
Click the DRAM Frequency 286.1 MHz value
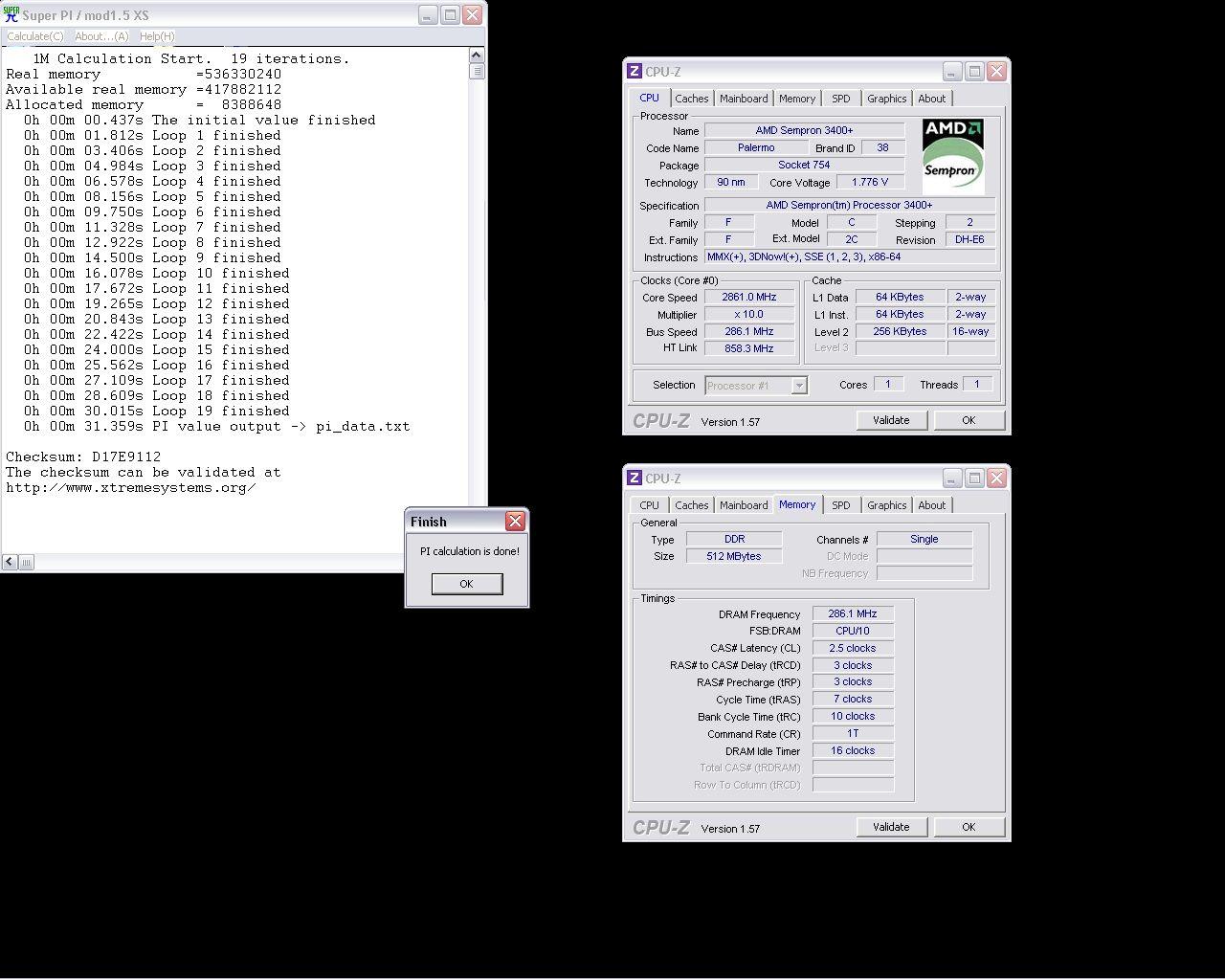point(853,614)
